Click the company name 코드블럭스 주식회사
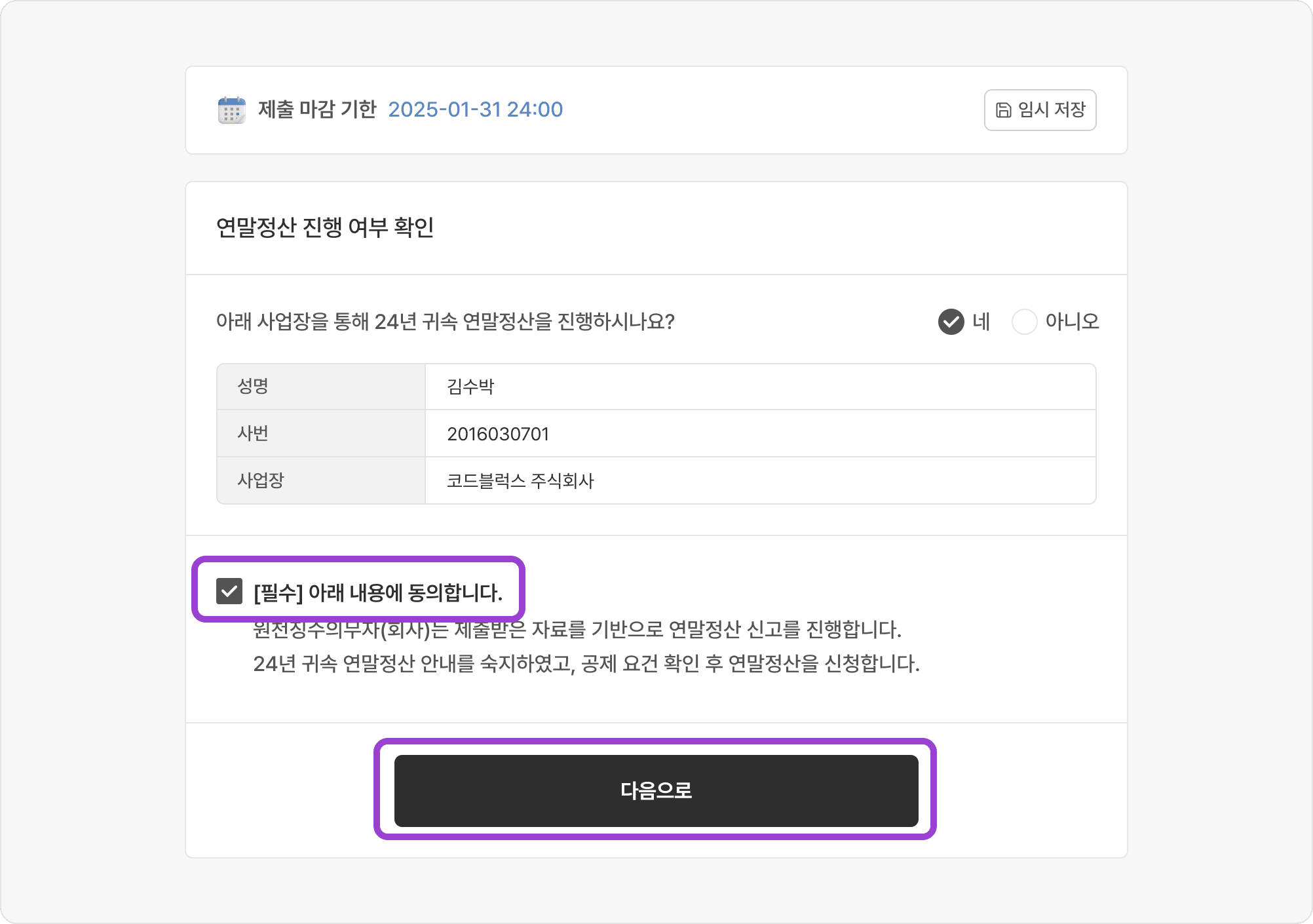Viewport: 1313px width, 924px height. (x=520, y=481)
